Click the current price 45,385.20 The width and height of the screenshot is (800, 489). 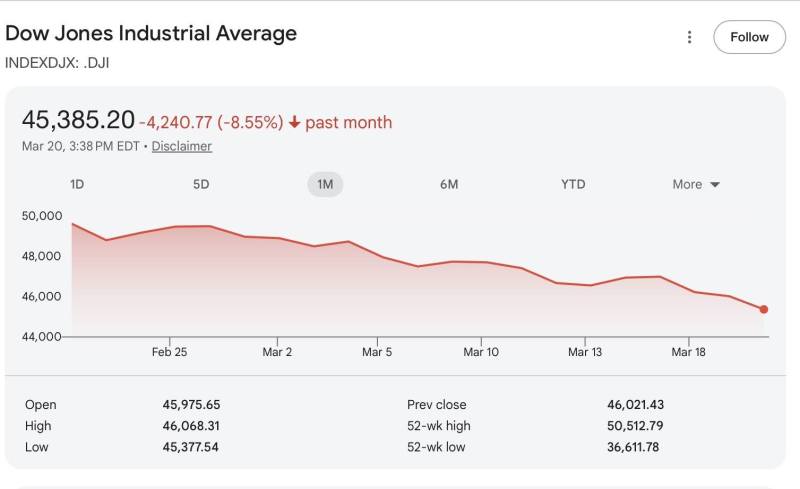point(78,120)
